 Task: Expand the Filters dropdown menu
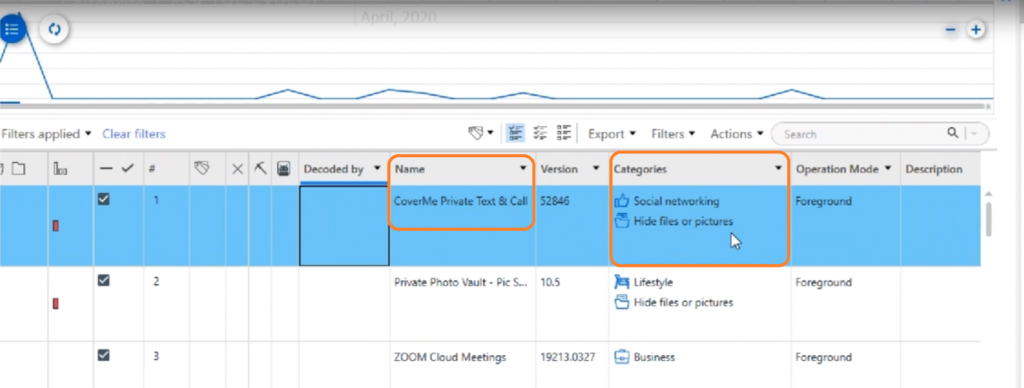point(673,134)
